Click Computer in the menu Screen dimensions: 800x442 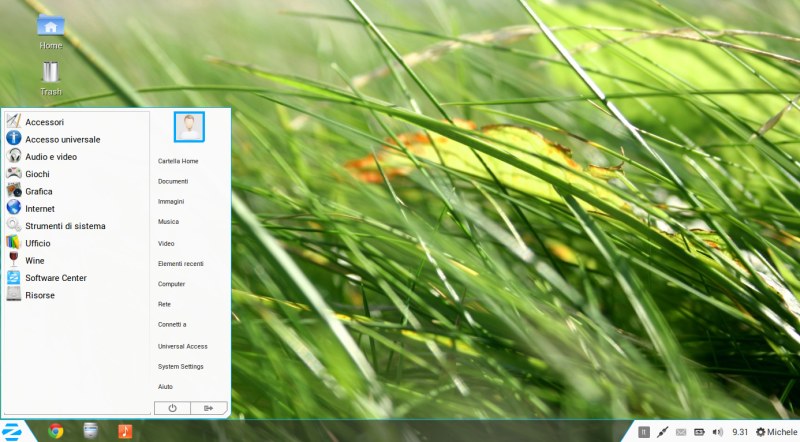[171, 284]
